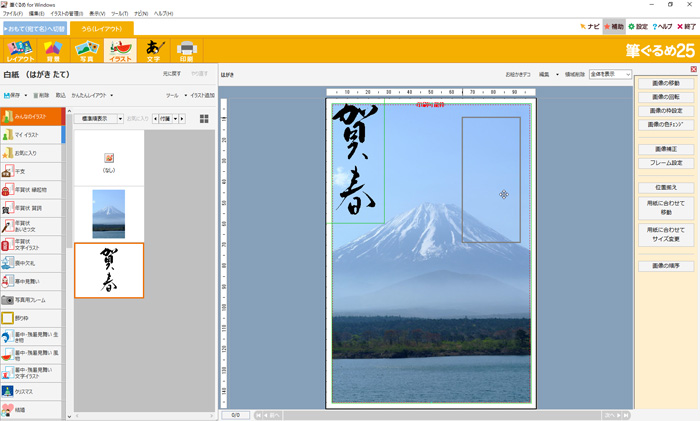Switch to the おもて(宛て名)へ切替 tab
Screen dimensions: 700x421
point(34,28)
